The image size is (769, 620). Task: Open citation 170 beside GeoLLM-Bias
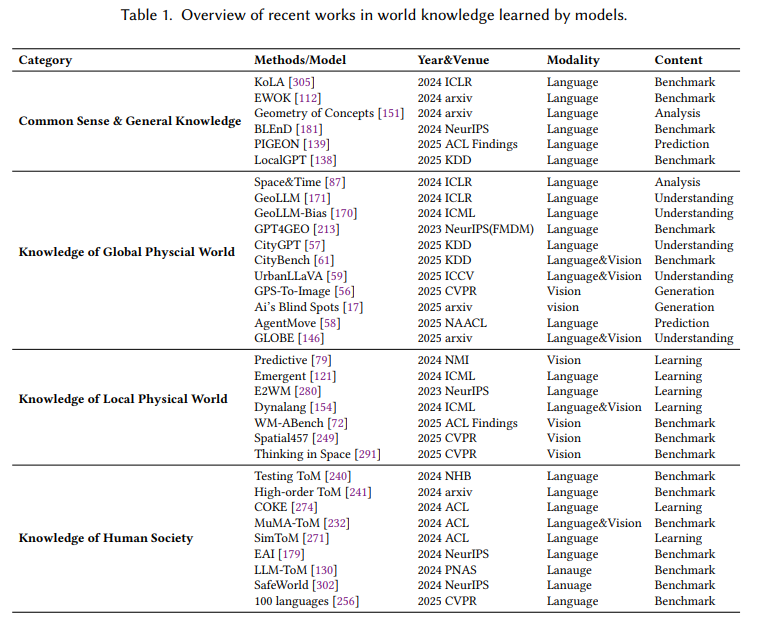343,213
